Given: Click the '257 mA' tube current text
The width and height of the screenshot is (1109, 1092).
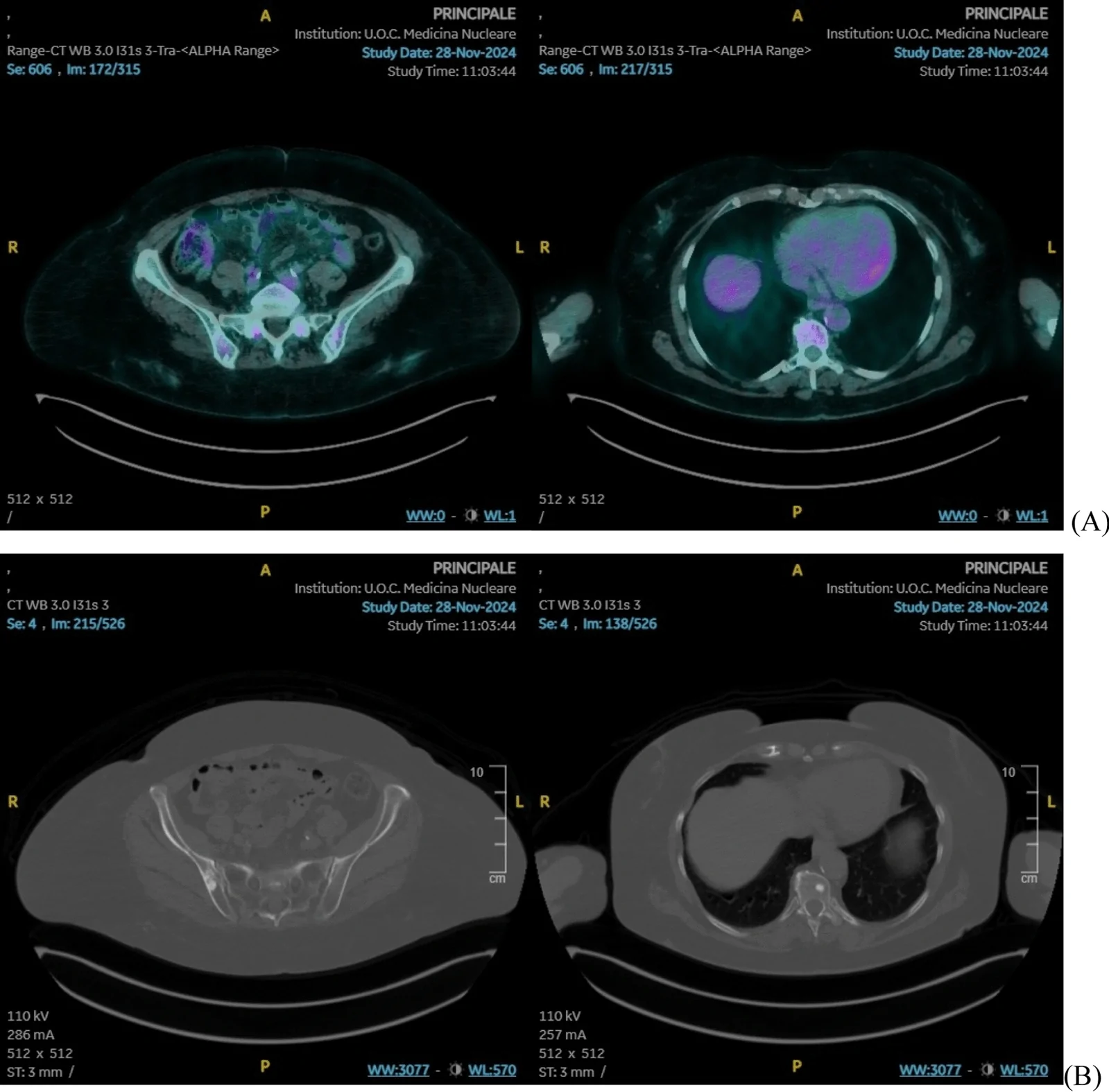Looking at the screenshot, I should pyautogui.click(x=562, y=1034).
